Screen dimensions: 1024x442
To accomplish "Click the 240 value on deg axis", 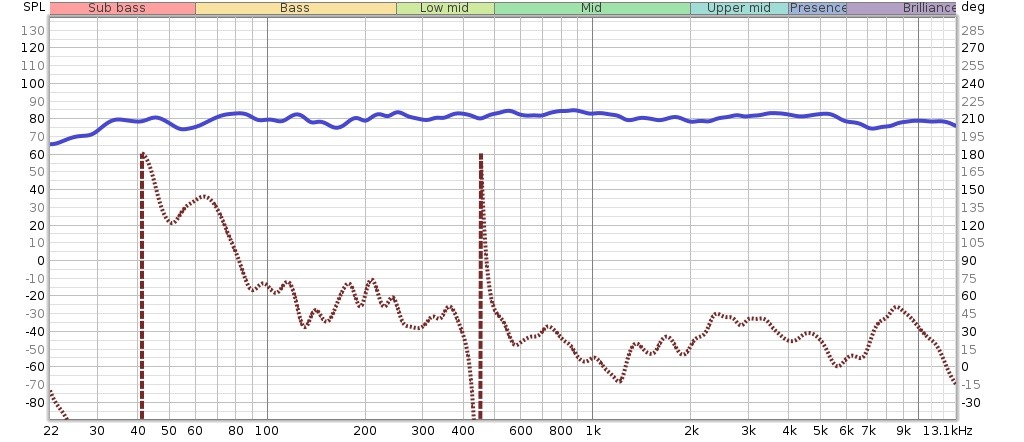I will 971,84.
